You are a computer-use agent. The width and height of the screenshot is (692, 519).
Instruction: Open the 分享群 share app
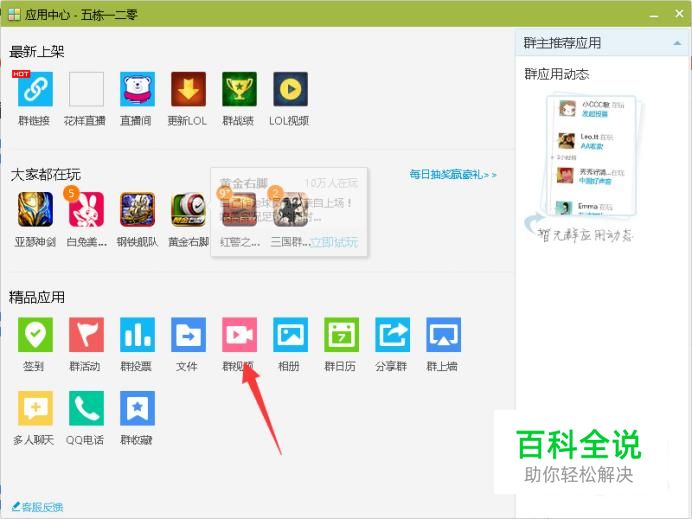(392, 335)
